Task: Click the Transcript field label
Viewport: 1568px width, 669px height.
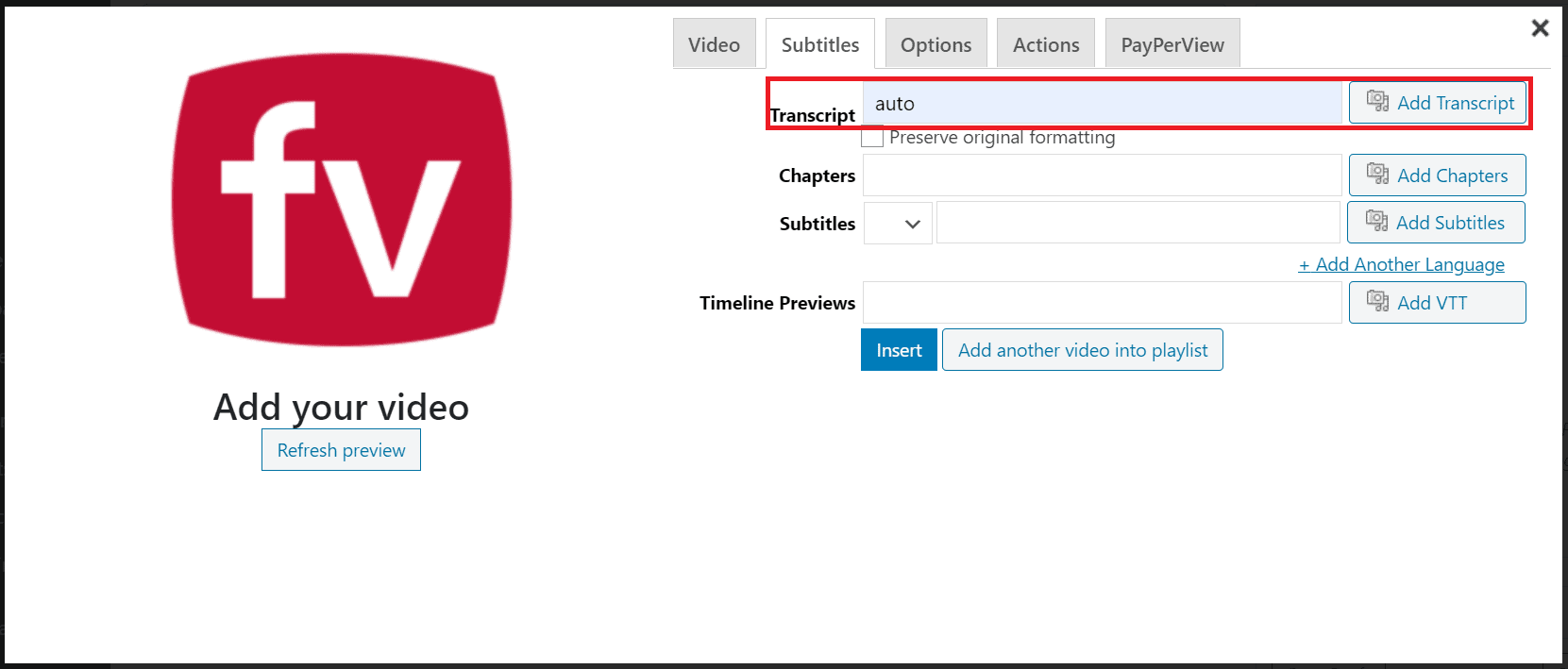Action: pyautogui.click(x=813, y=115)
